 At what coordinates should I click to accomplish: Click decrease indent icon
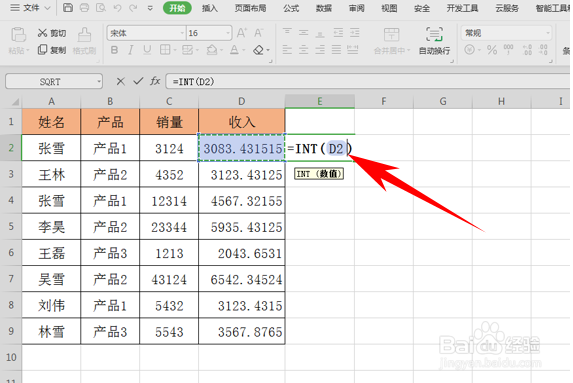pos(338,33)
